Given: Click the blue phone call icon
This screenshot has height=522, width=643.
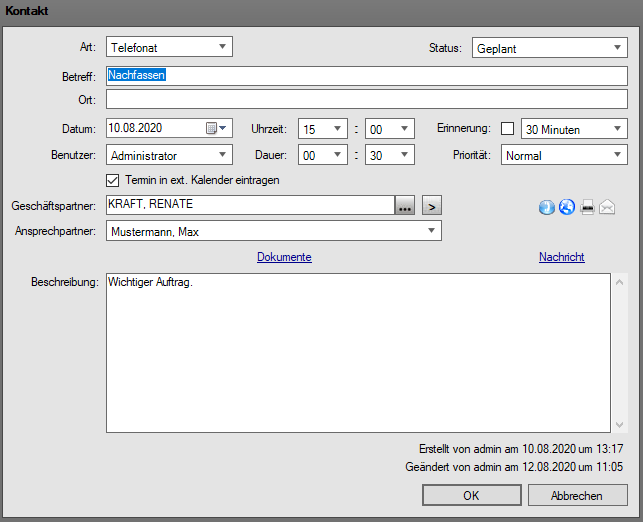Looking at the screenshot, I should [x=547, y=207].
